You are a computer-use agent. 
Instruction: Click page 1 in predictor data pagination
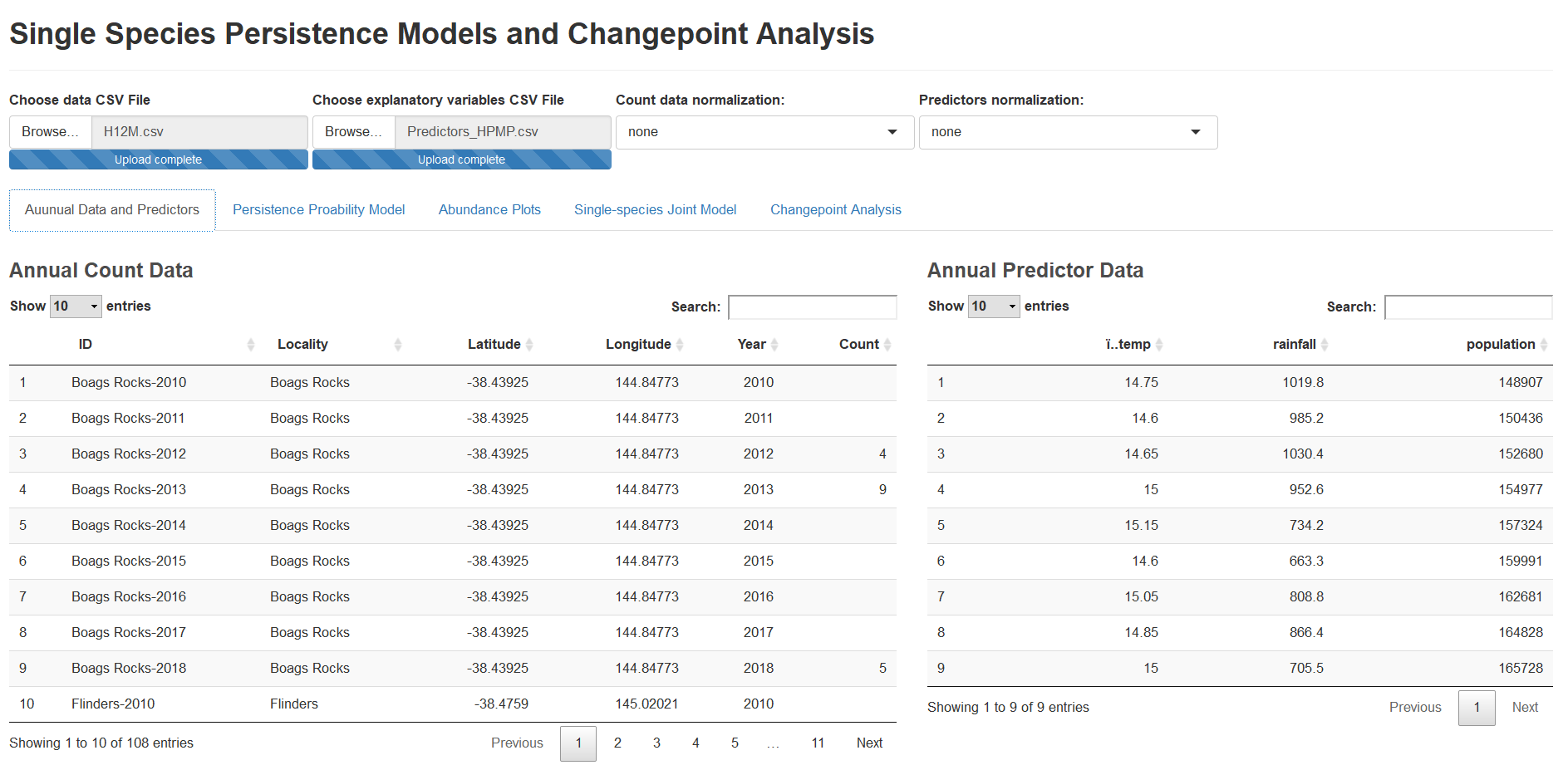point(1477,708)
